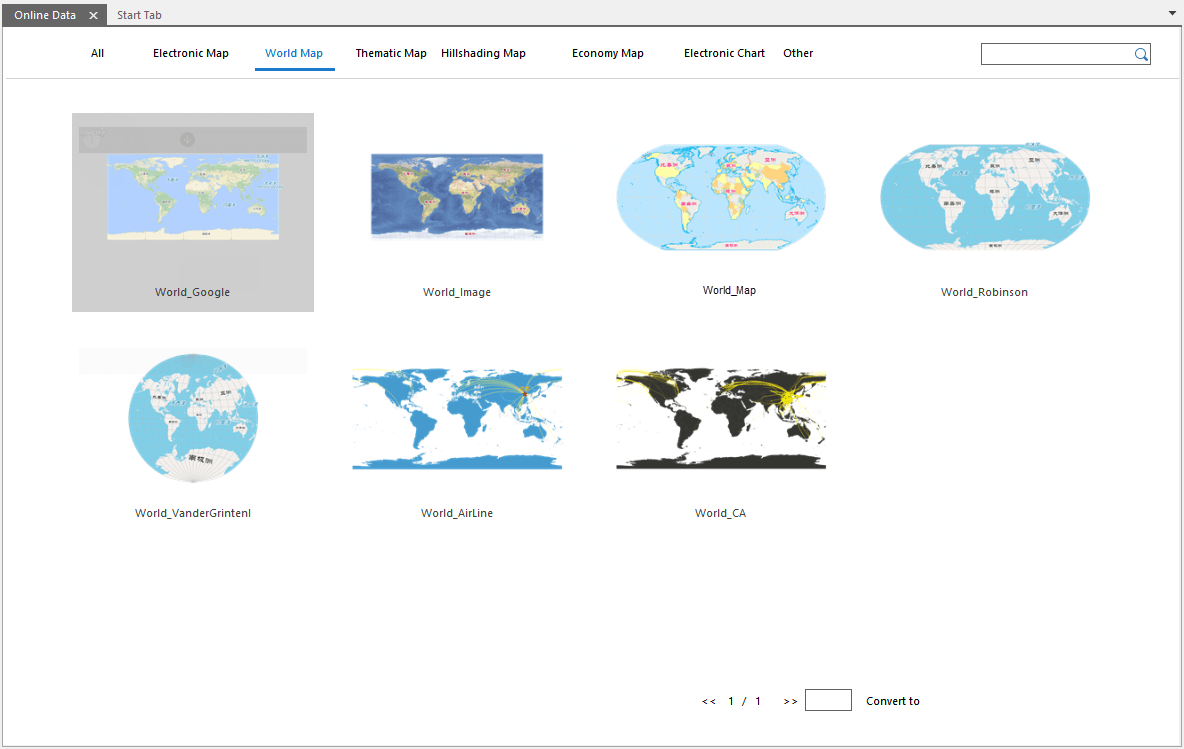Close the Online Data tab
This screenshot has width=1184, height=749.
(93, 15)
